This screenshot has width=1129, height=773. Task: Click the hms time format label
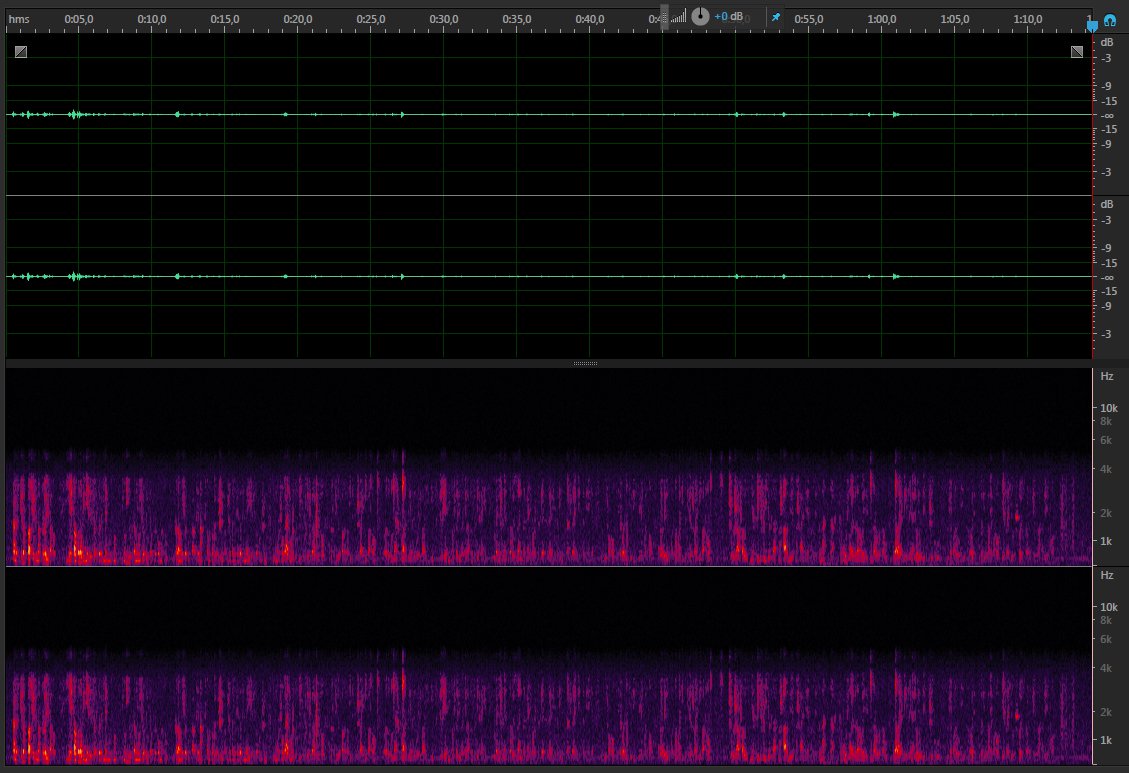click(x=19, y=19)
